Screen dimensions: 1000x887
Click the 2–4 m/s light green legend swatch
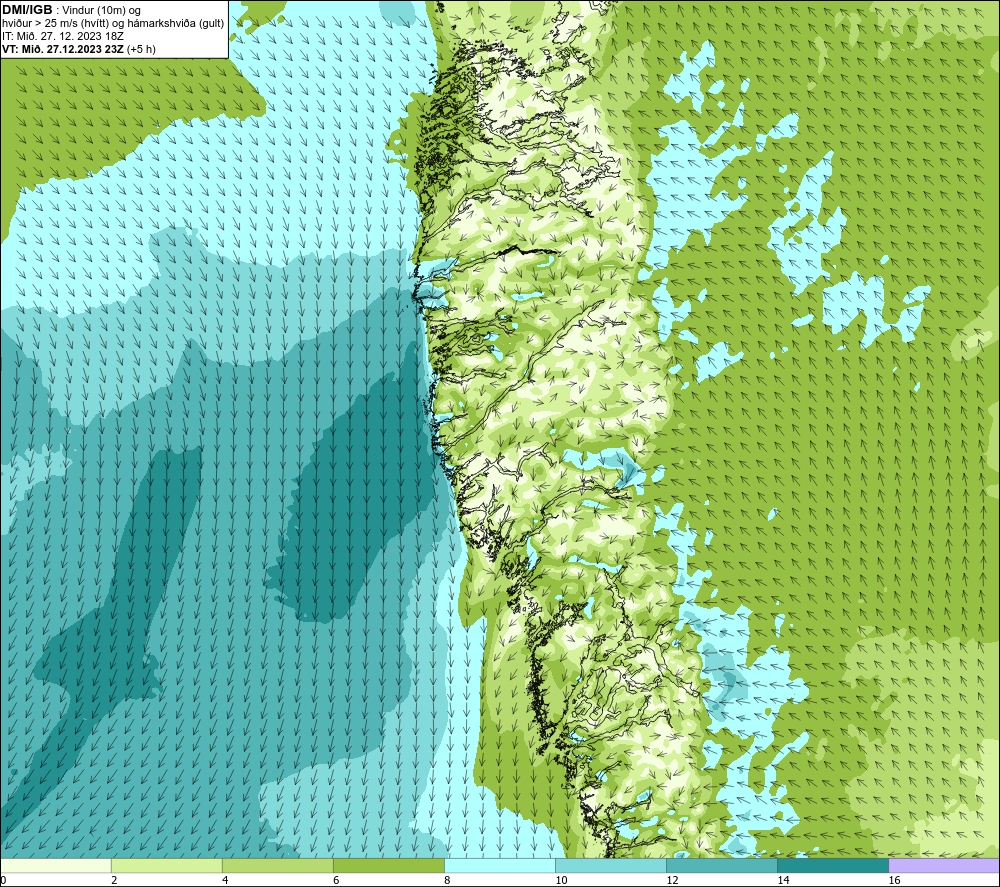click(x=167, y=865)
